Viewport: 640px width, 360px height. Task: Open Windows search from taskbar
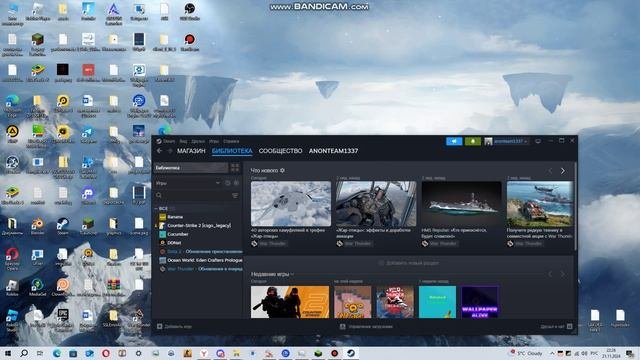(24, 353)
